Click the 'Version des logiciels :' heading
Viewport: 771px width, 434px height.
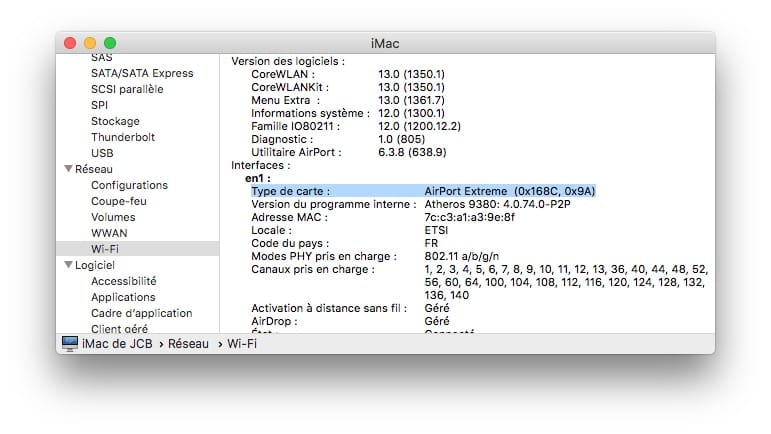[288, 61]
